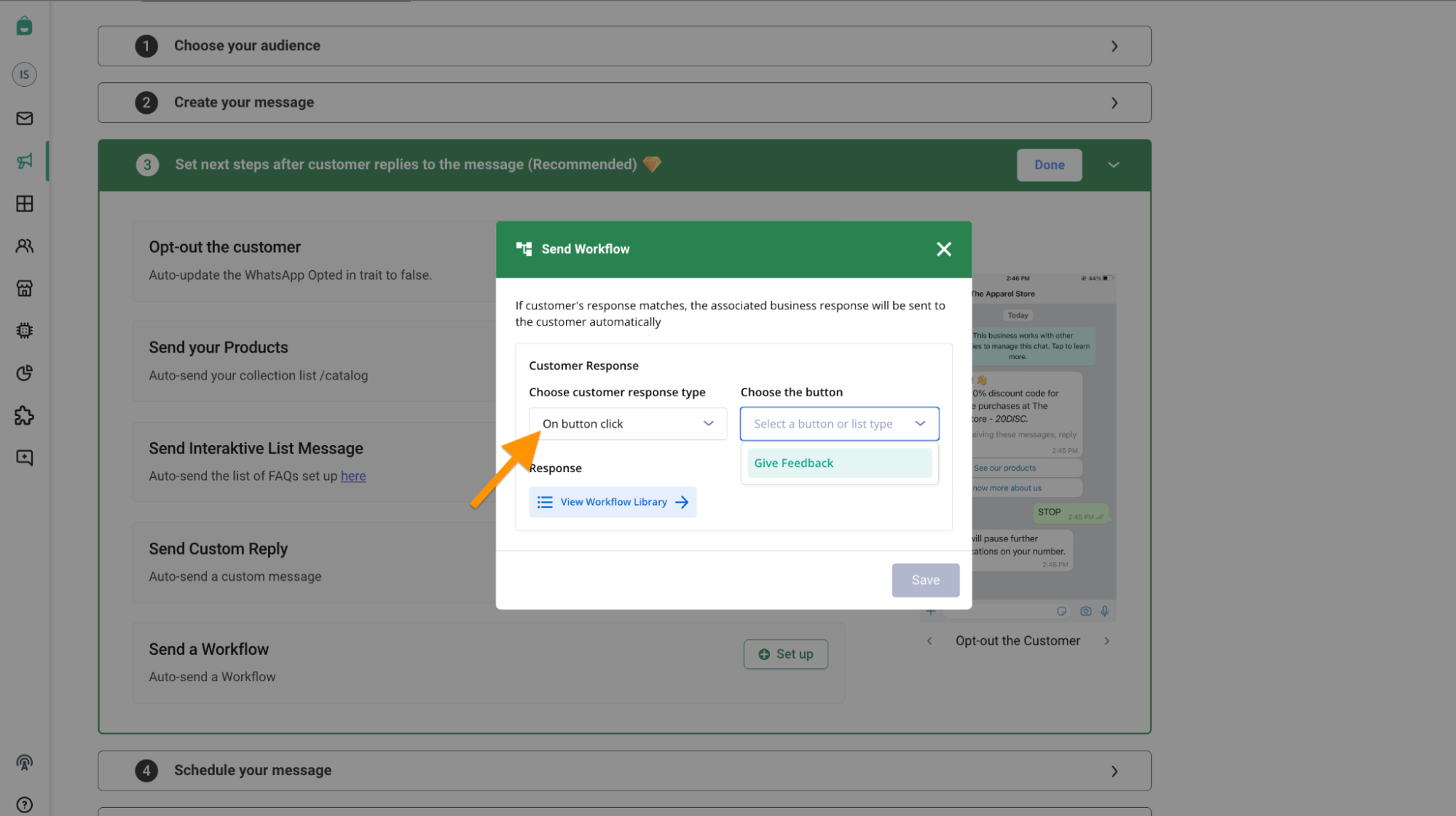
Task: Open the Email icon in the sidebar
Action: point(24,118)
